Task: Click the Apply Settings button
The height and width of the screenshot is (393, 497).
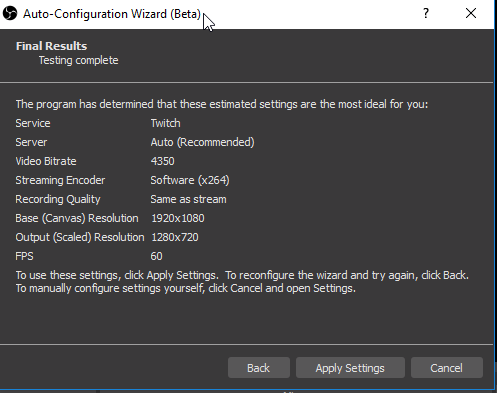Action: [350, 368]
